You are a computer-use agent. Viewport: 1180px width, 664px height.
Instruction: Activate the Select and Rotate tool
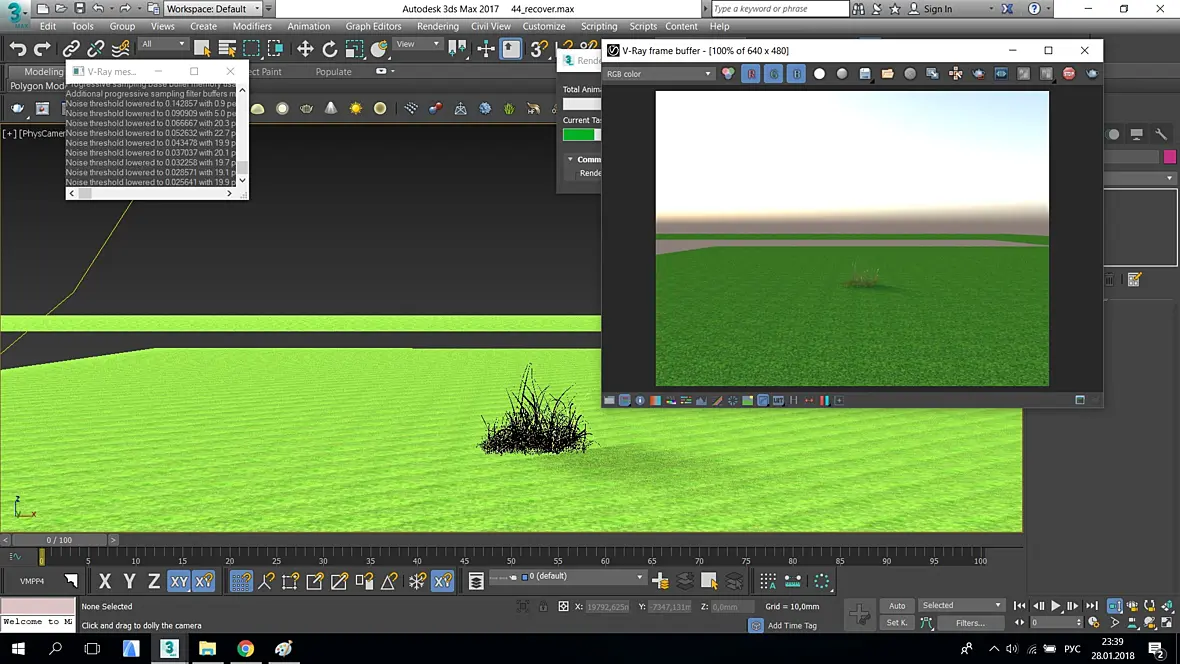(x=330, y=49)
